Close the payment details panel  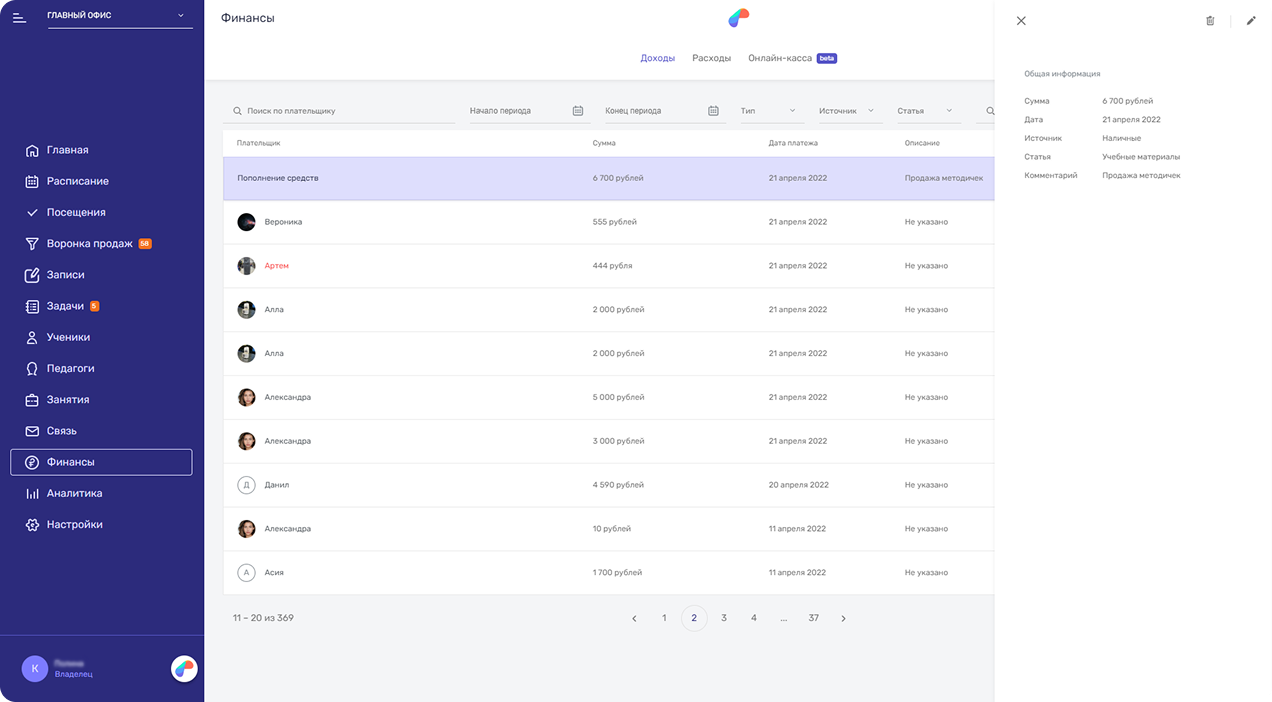(x=1021, y=21)
